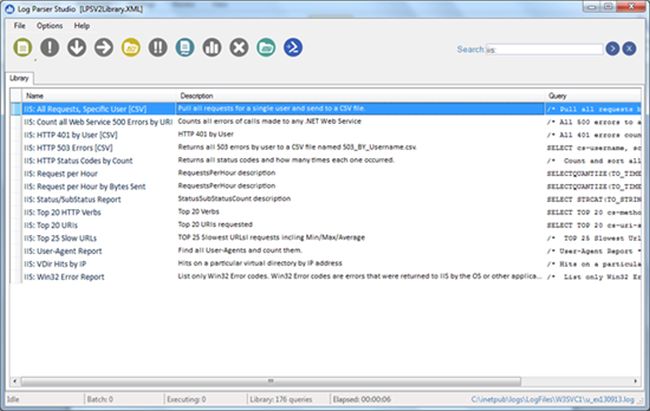This screenshot has height=411, width=650.
Task: Click the green open folder icon
Action: (x=266, y=48)
